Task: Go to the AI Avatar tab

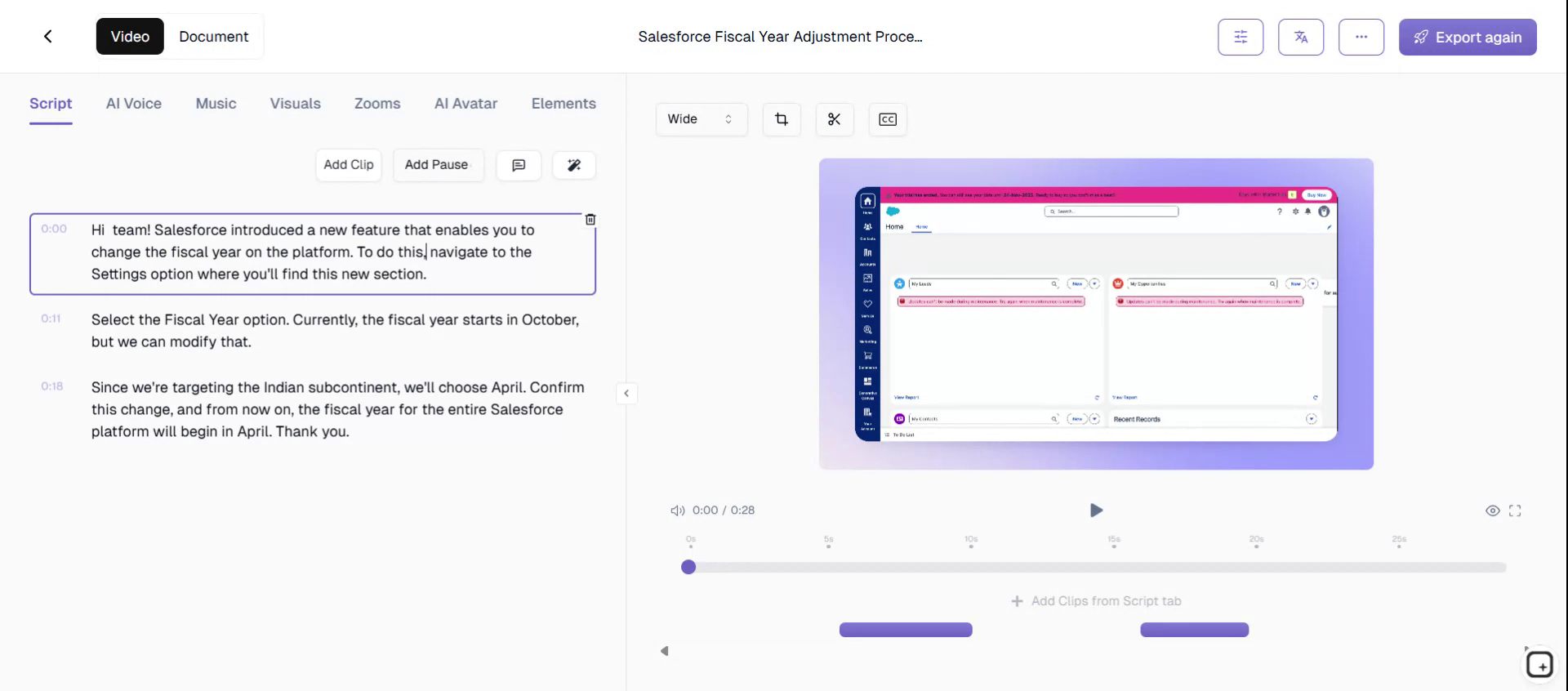Action: (465, 104)
